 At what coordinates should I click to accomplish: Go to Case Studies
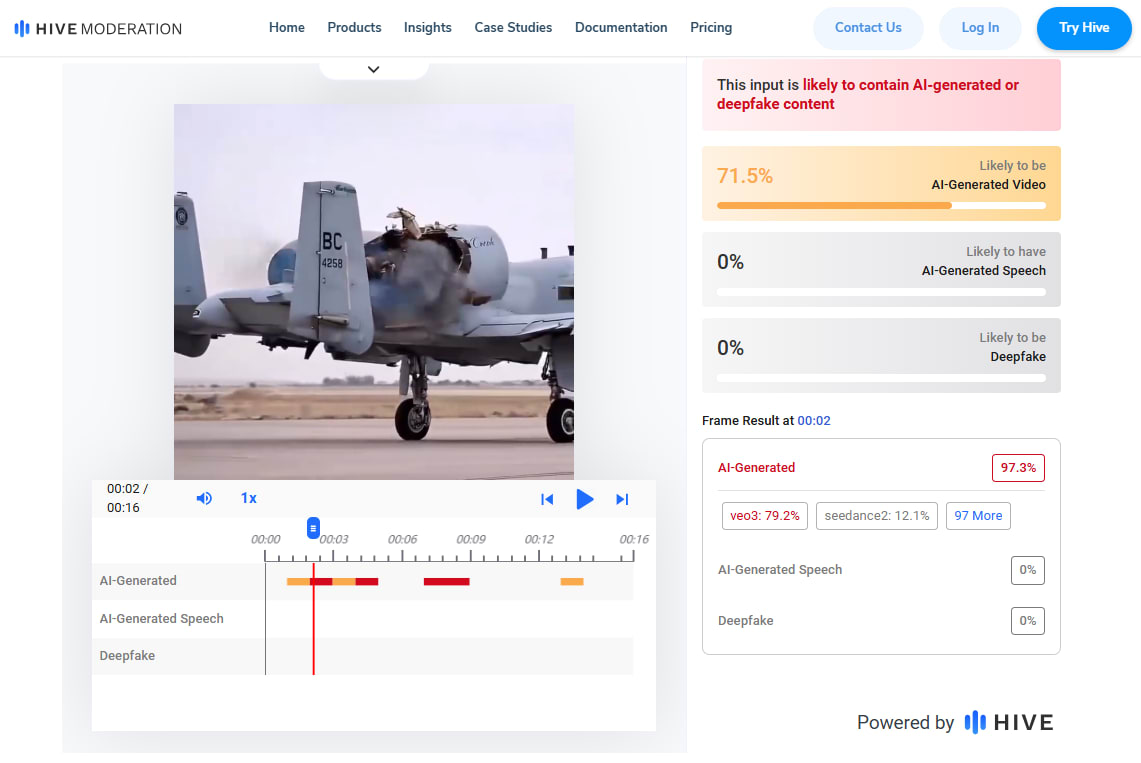click(513, 28)
